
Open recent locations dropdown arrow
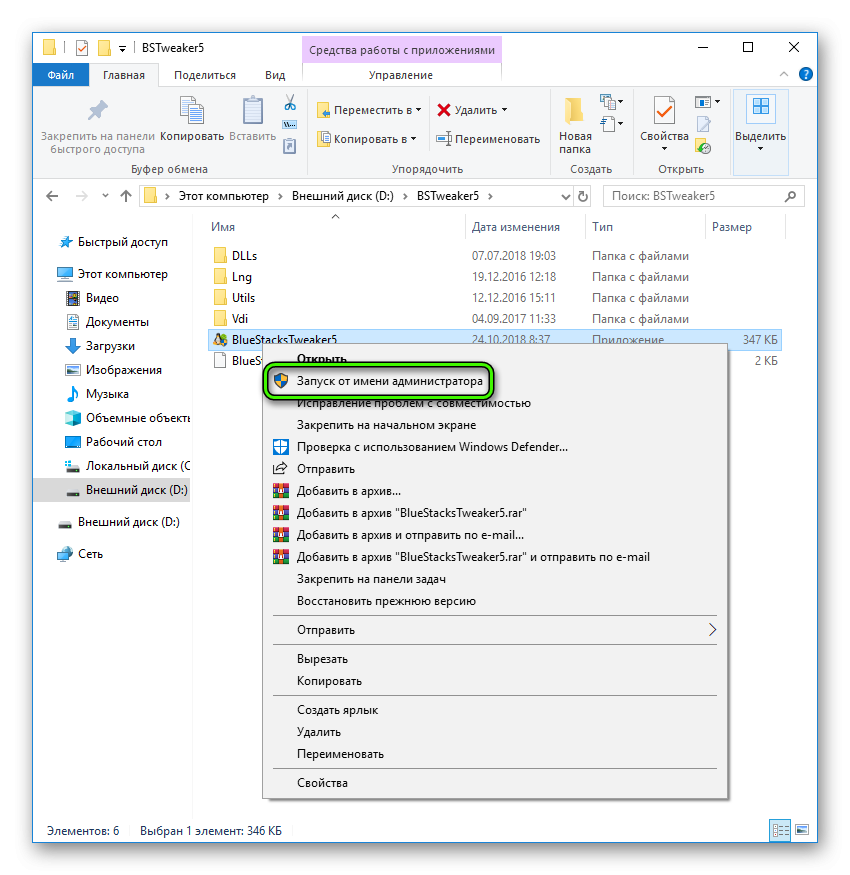click(x=105, y=196)
